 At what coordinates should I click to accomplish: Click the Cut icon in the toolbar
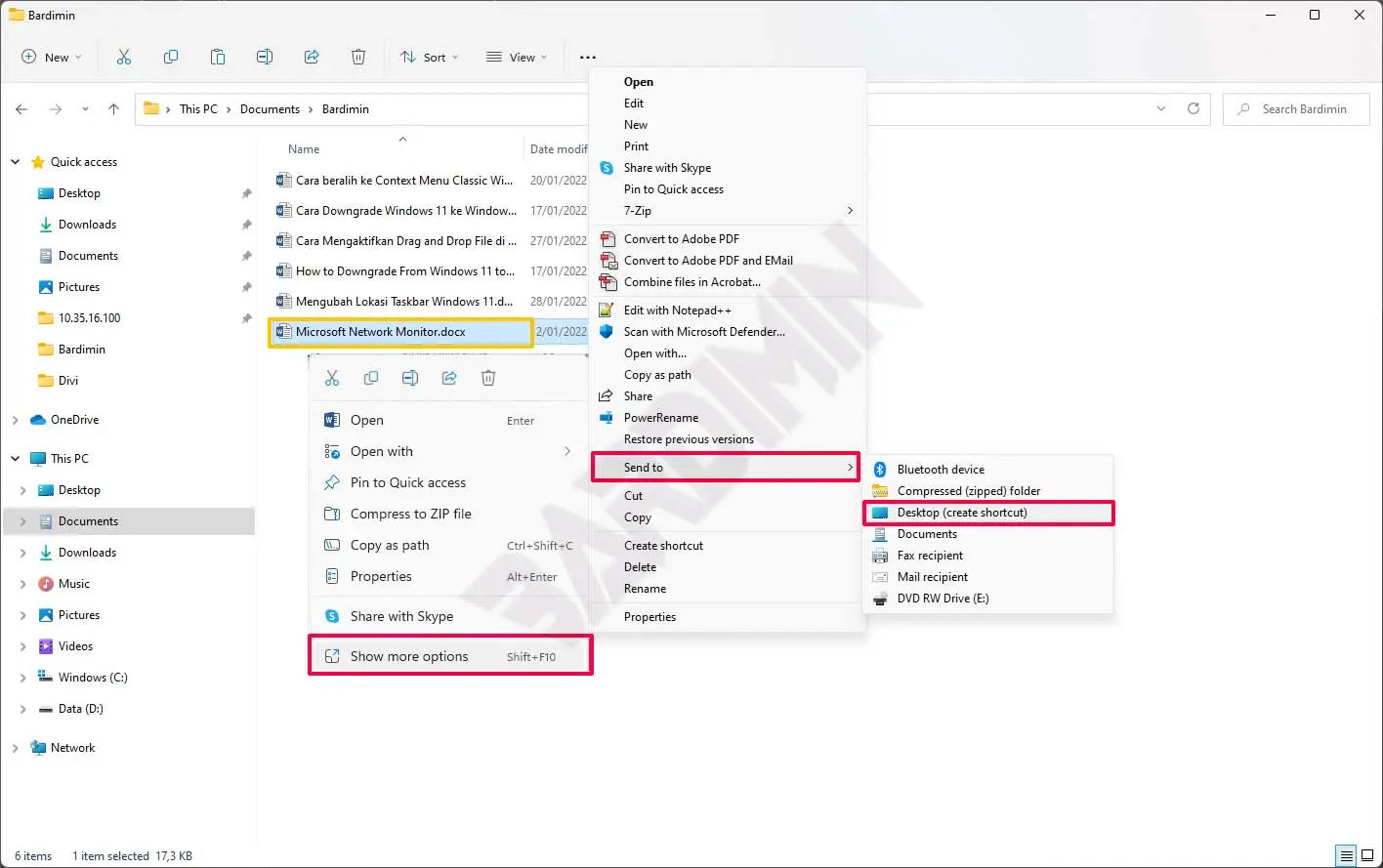[x=124, y=58]
